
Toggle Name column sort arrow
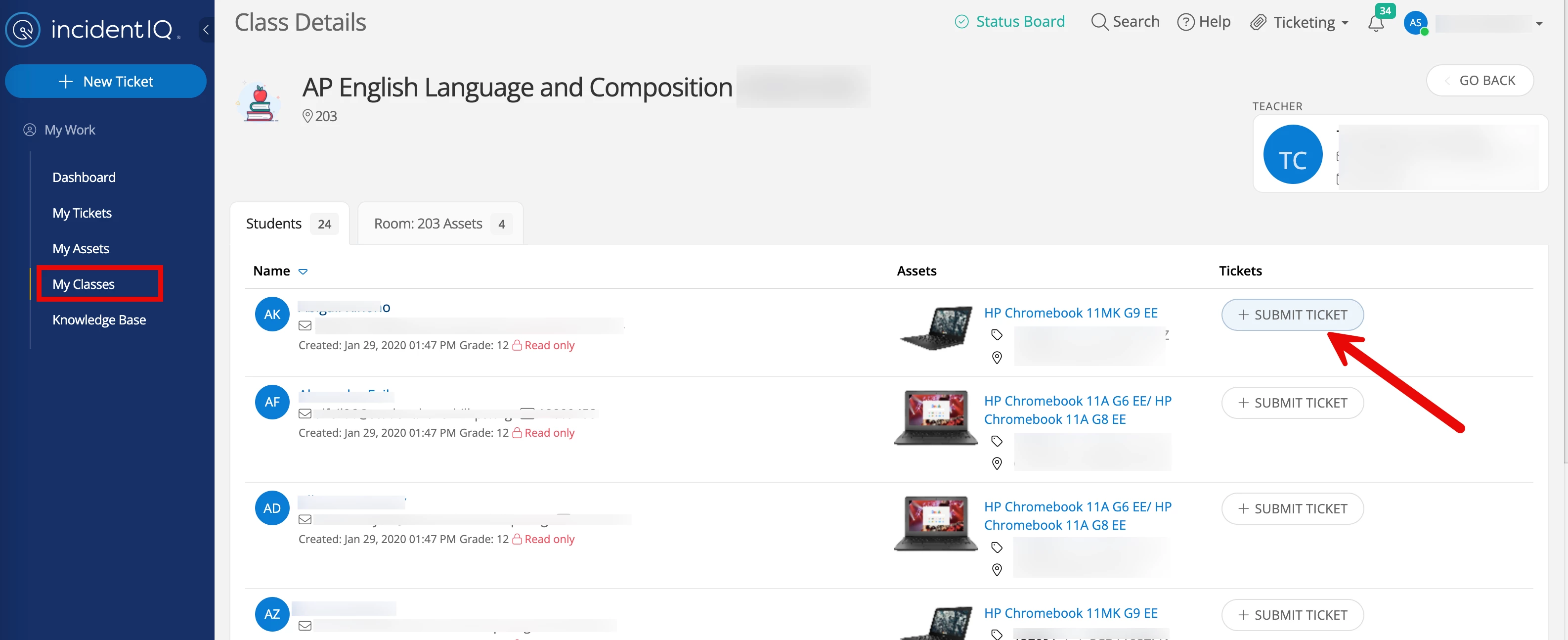pos(303,272)
